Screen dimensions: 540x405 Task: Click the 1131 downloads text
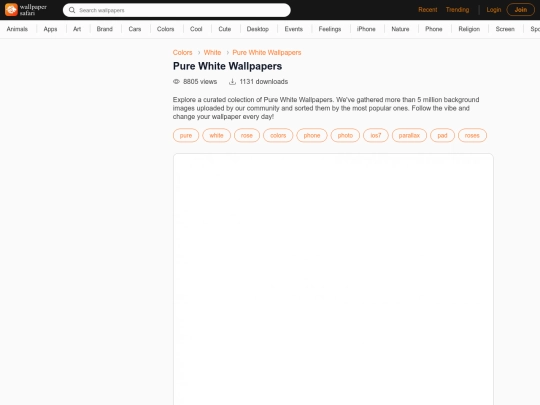[x=264, y=82]
